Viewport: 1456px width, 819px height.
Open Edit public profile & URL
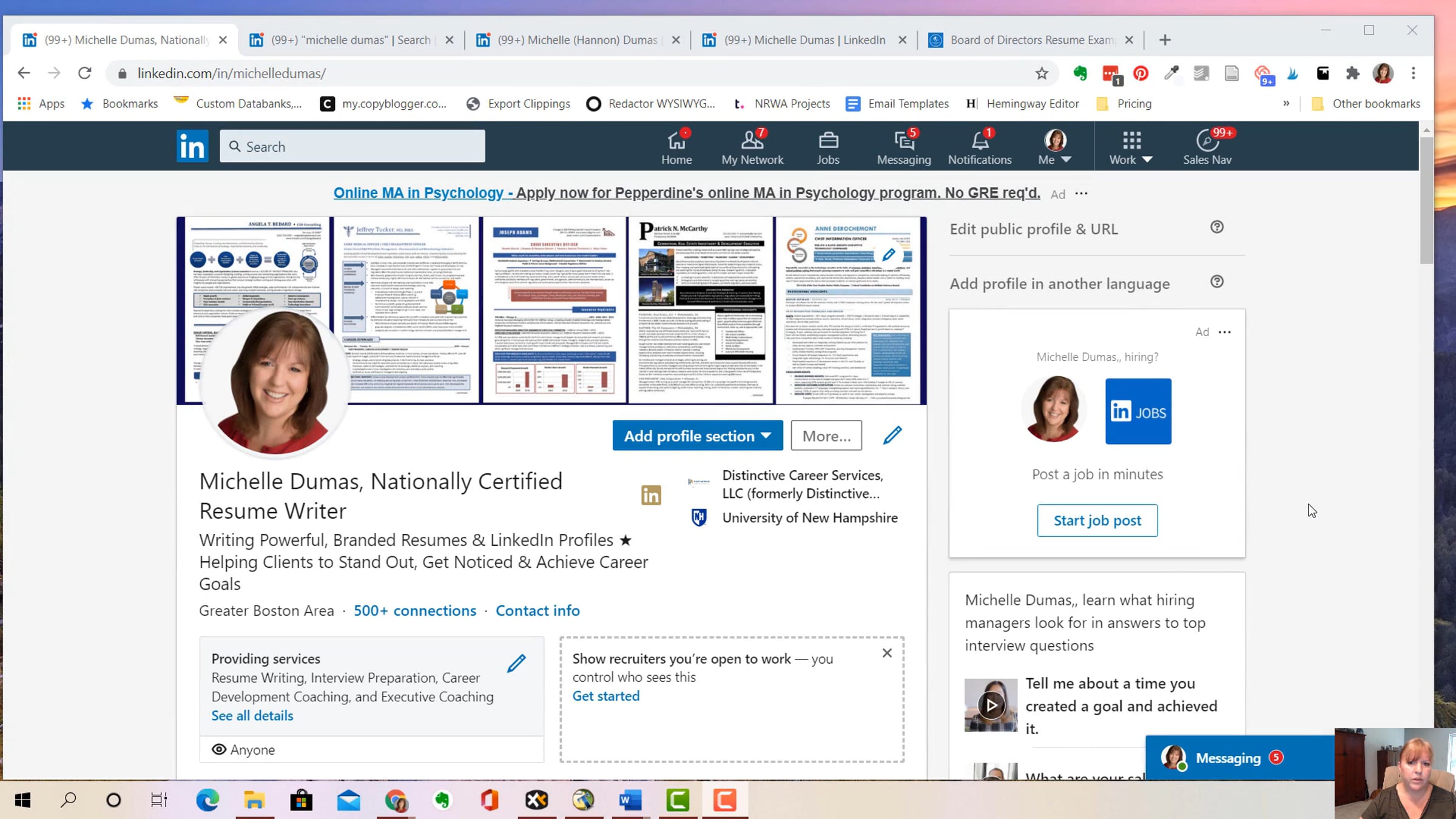pyautogui.click(x=1034, y=229)
